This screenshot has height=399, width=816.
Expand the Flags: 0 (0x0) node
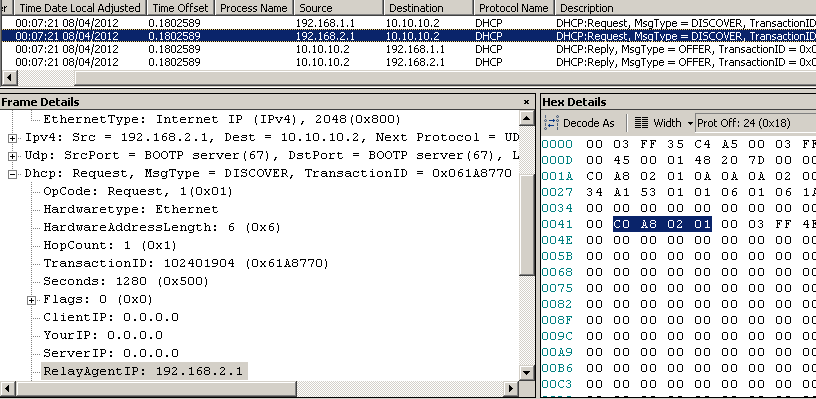(32, 300)
